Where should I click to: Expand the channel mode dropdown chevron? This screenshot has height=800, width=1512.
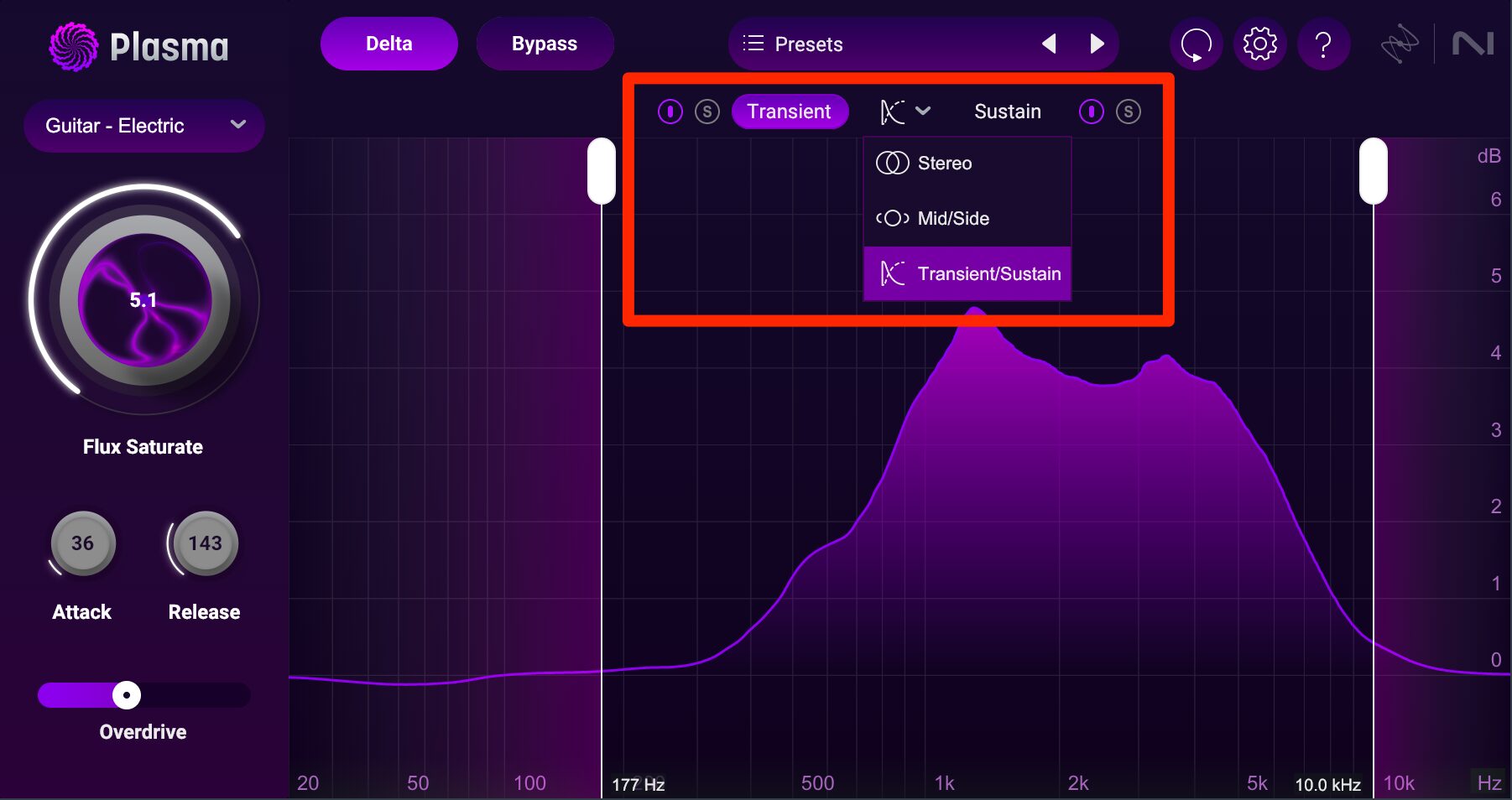click(923, 111)
